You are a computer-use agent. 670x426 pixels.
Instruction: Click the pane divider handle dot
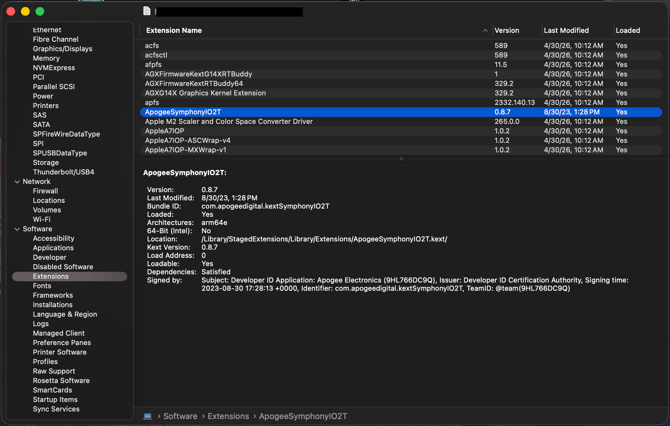tap(401, 159)
